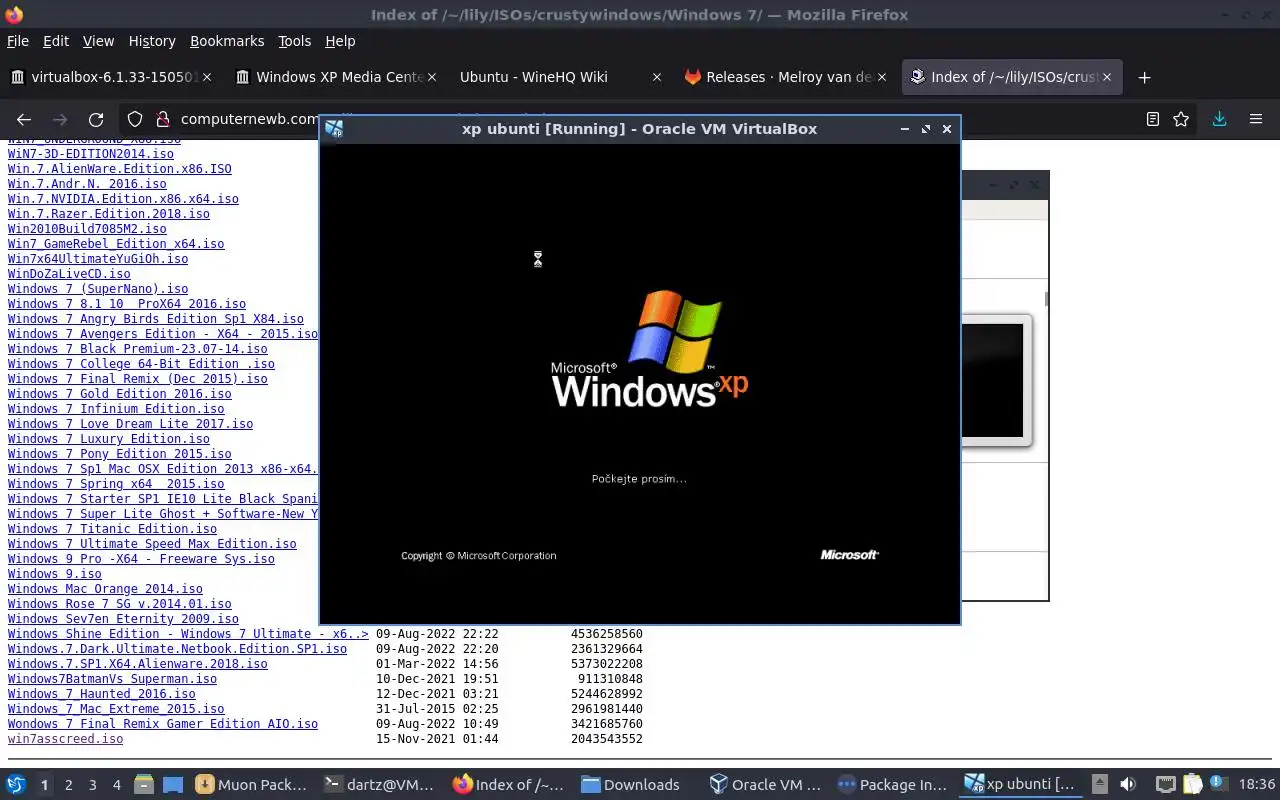The height and width of the screenshot is (800, 1280).
Task: Toggle Firefox reader view icon
Action: tap(1153, 119)
